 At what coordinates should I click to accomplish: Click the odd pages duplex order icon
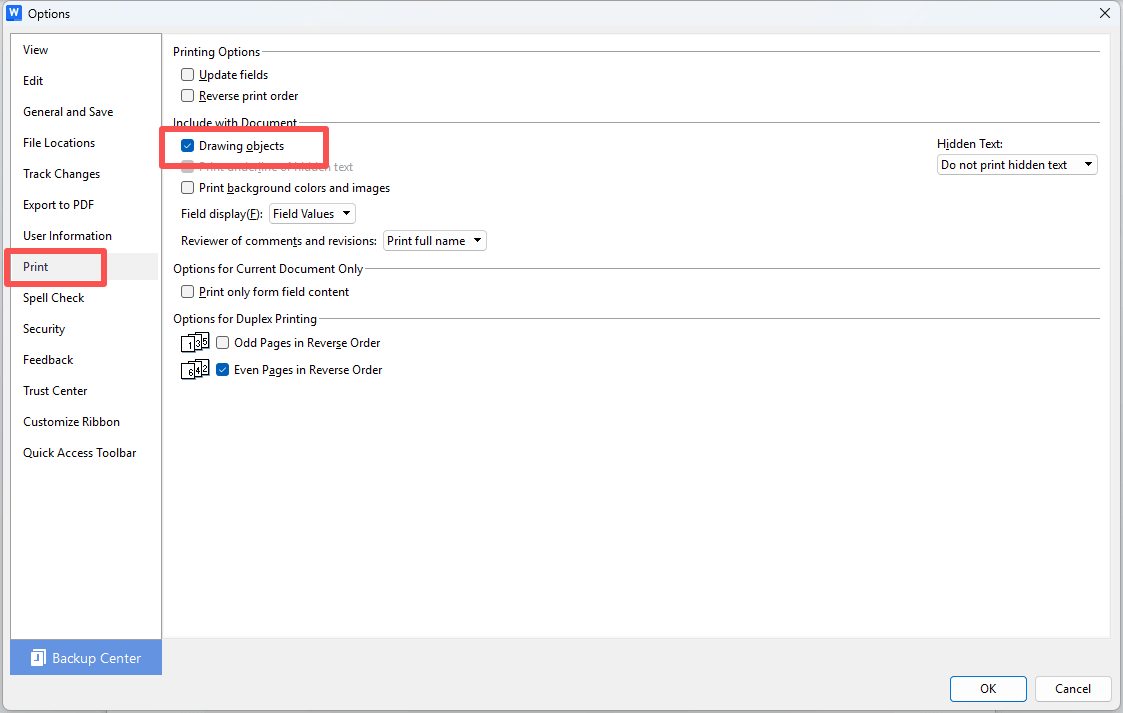click(195, 342)
